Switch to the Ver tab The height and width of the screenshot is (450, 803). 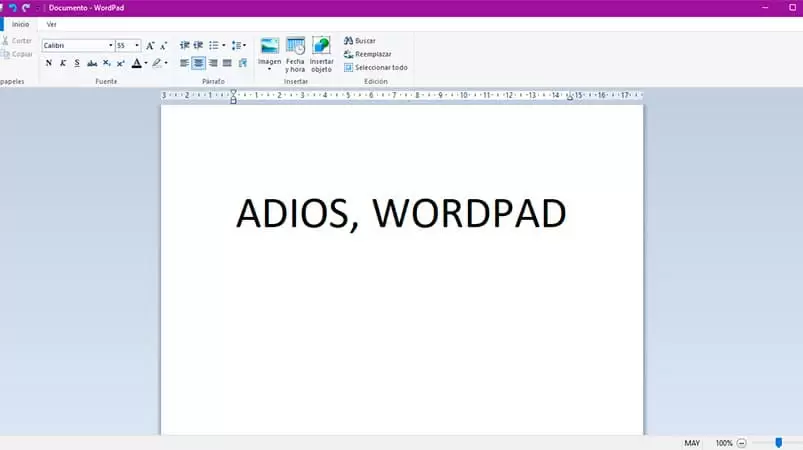click(x=51, y=24)
